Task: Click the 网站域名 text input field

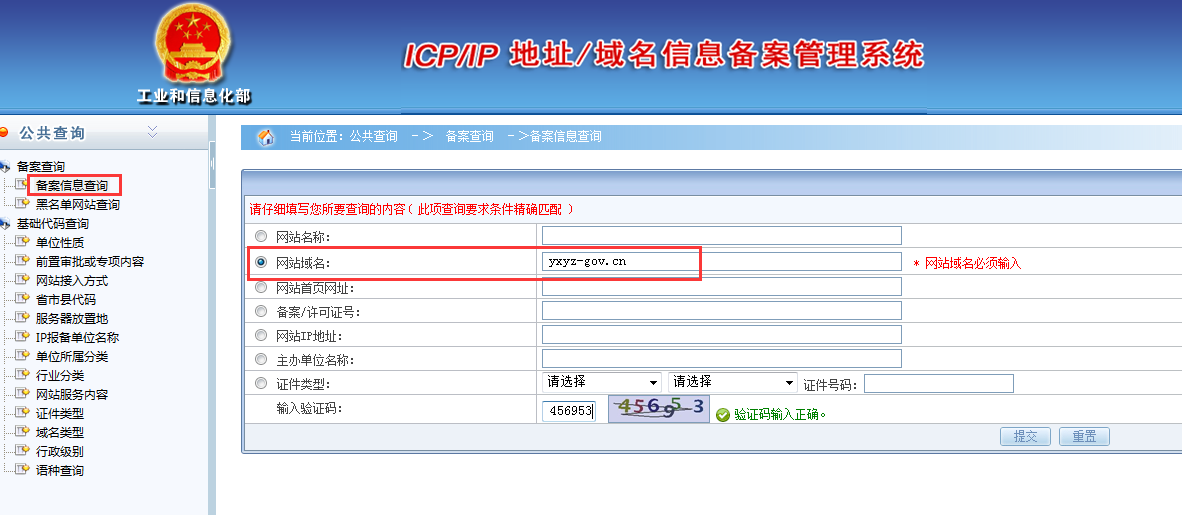Action: click(x=721, y=262)
